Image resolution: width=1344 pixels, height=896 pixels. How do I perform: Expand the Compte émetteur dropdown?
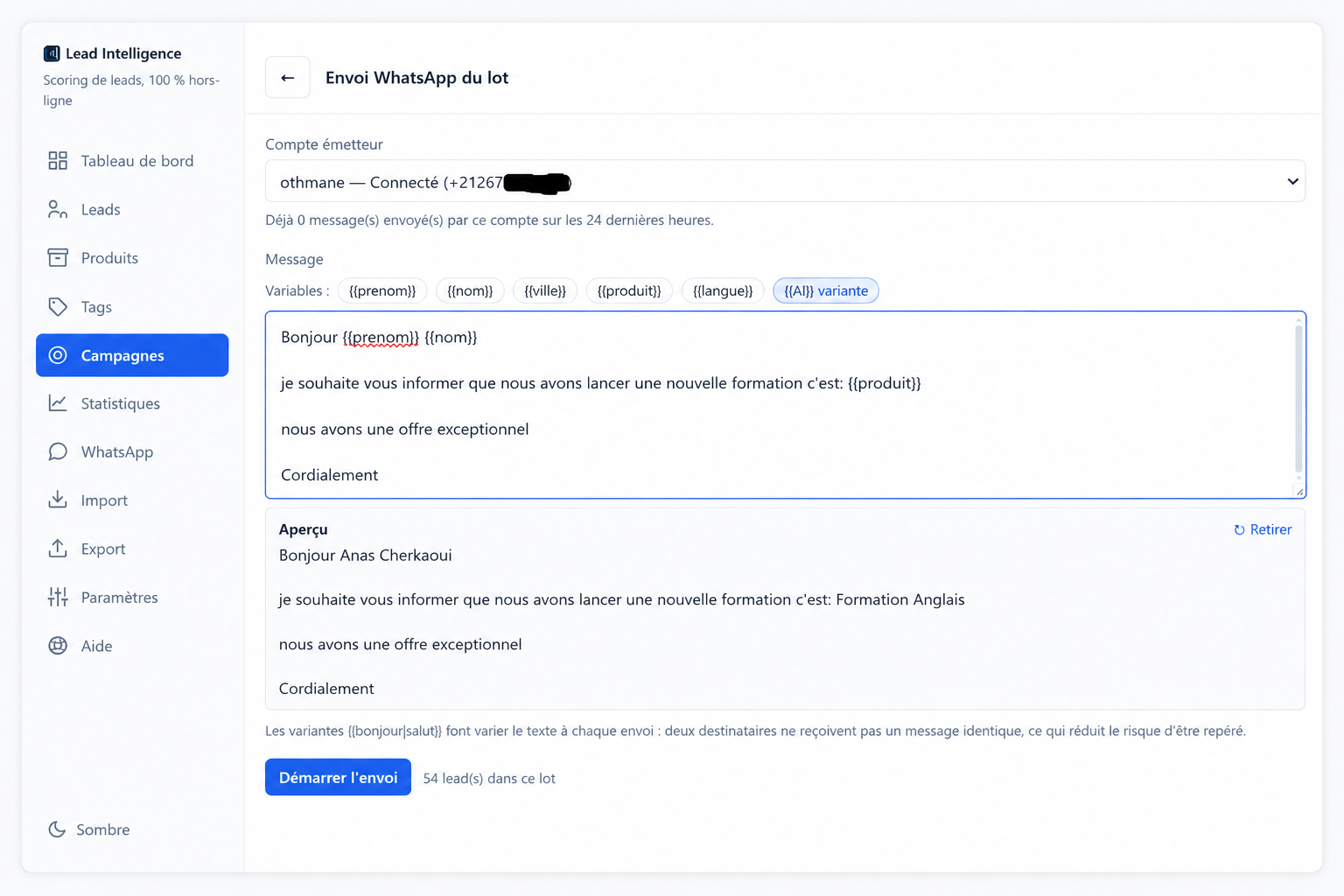785,181
